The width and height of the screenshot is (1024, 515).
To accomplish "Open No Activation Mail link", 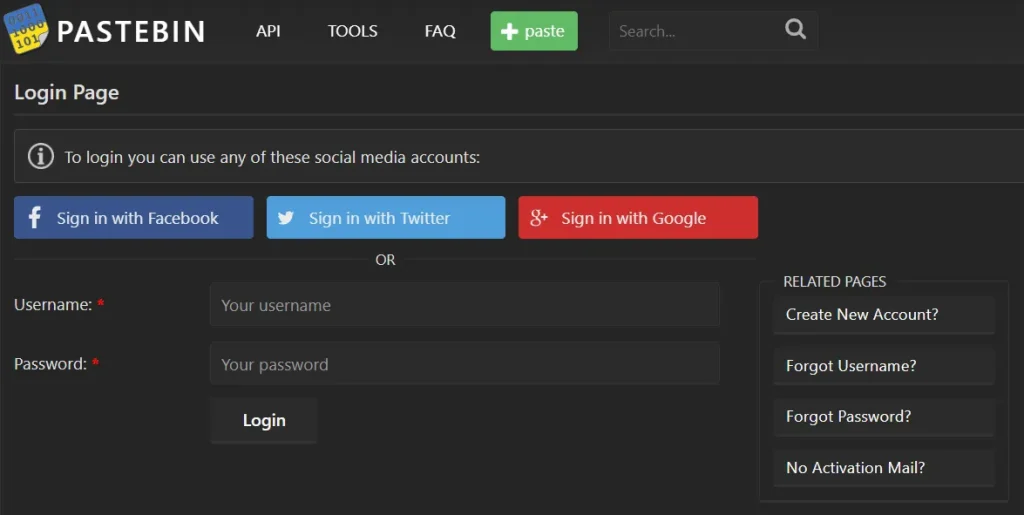I will click(884, 467).
